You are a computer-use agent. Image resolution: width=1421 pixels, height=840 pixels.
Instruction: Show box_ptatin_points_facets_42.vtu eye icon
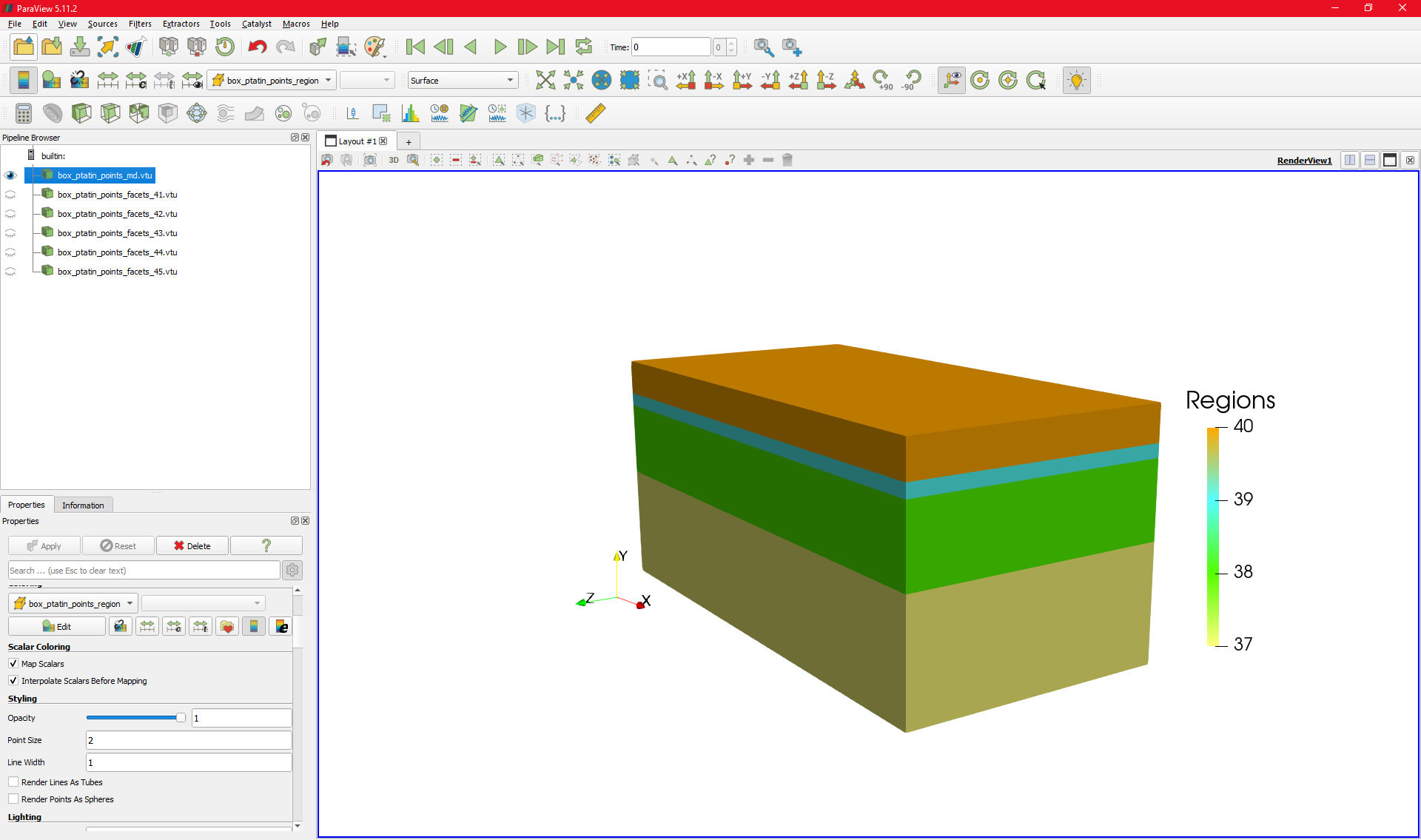(10, 214)
